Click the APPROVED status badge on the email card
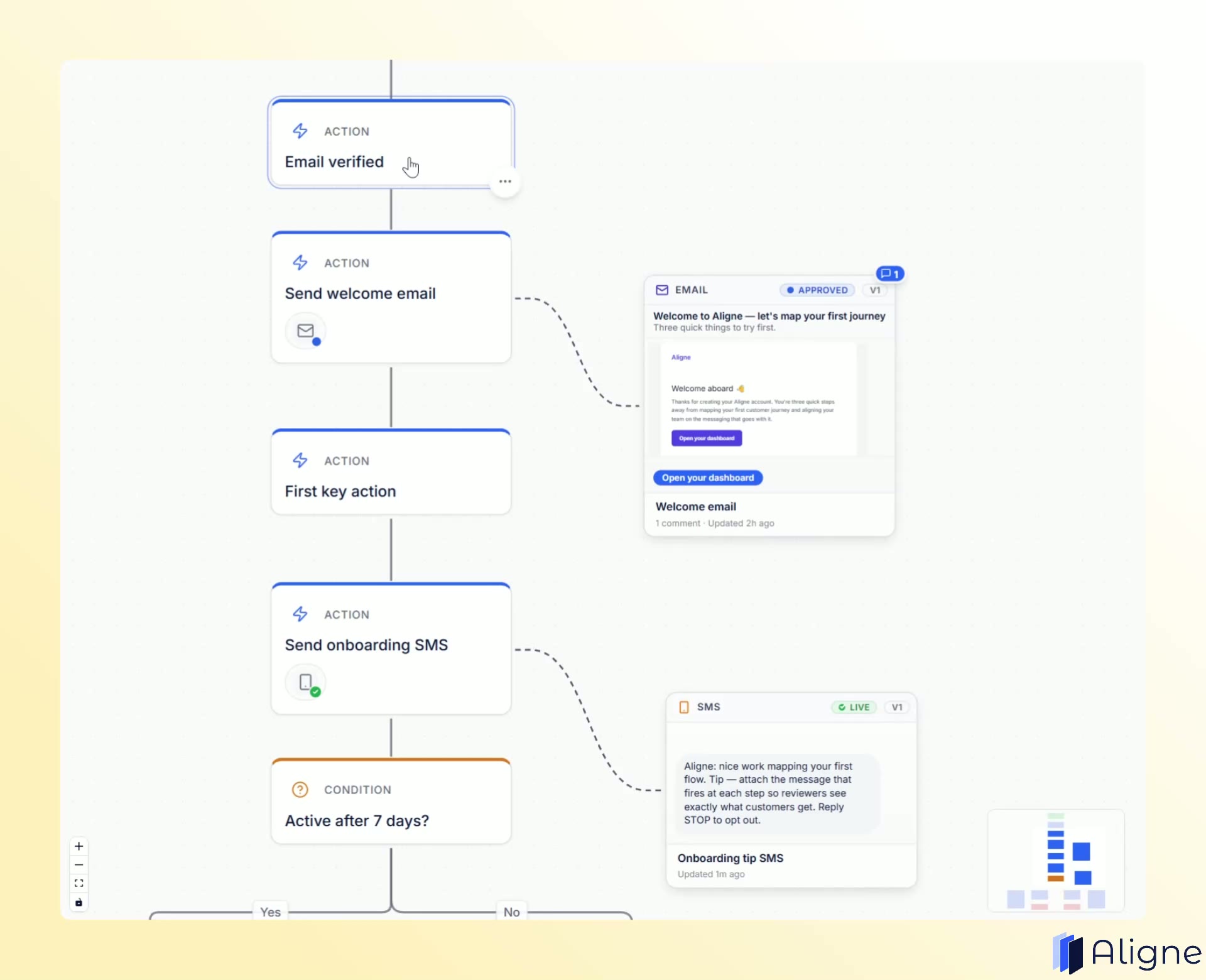 [817, 290]
